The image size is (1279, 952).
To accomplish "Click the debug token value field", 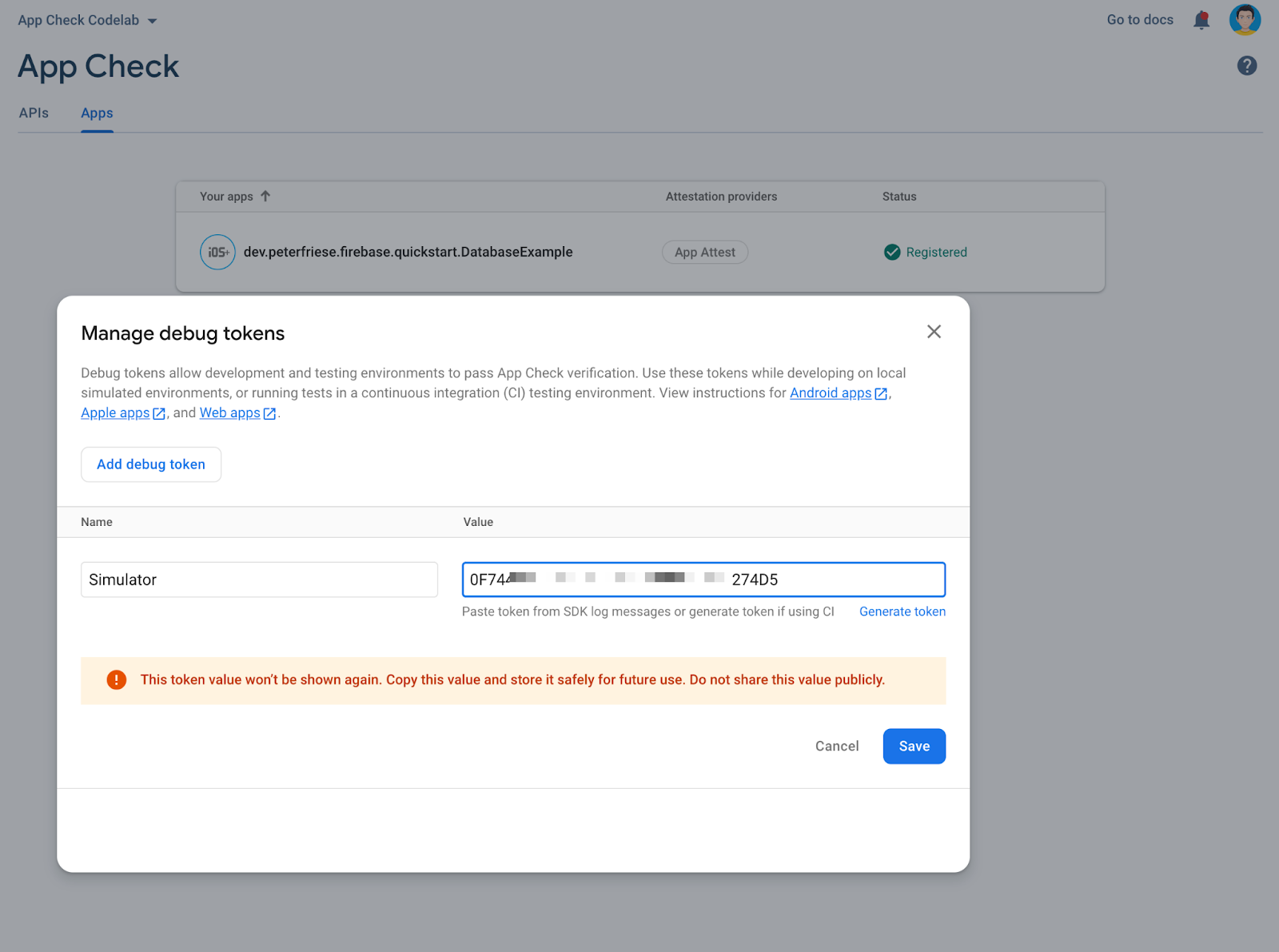I will [x=855, y=580].
